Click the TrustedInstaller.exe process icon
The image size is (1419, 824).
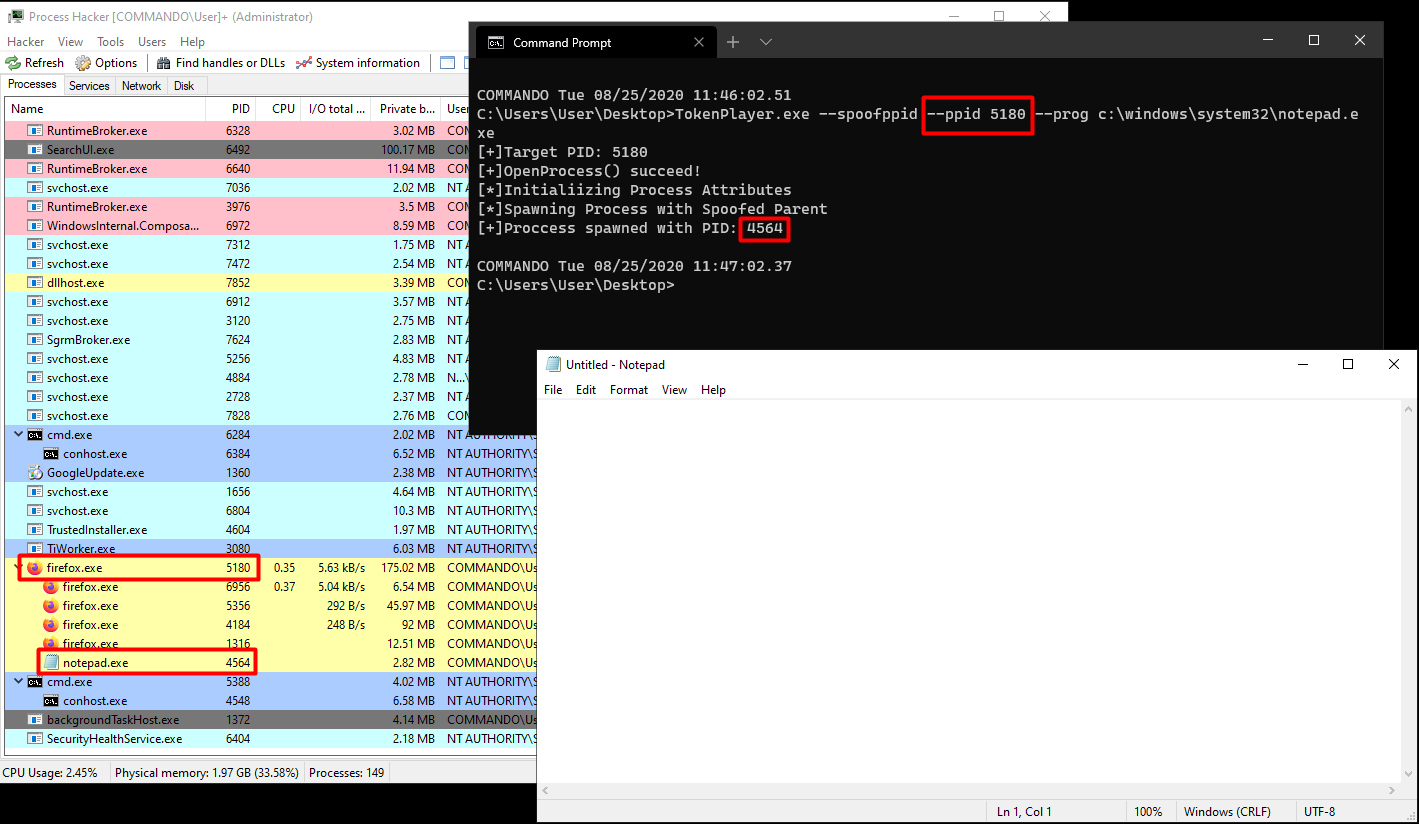35,530
